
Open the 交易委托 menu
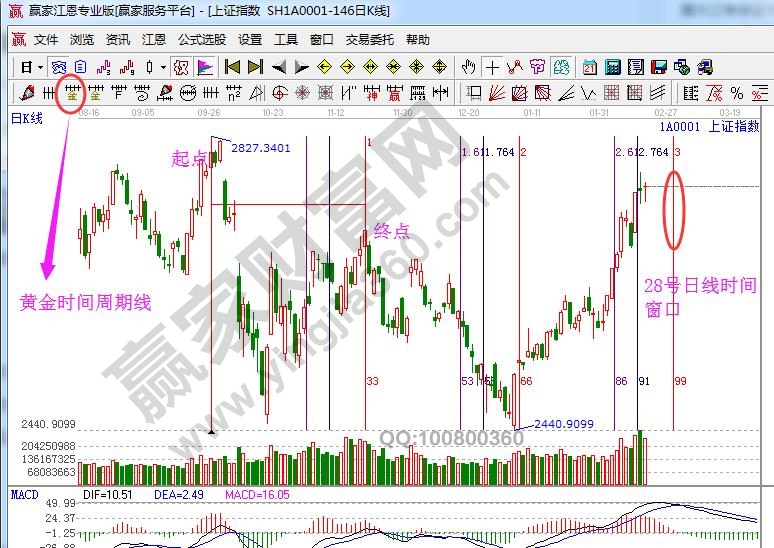(x=370, y=40)
